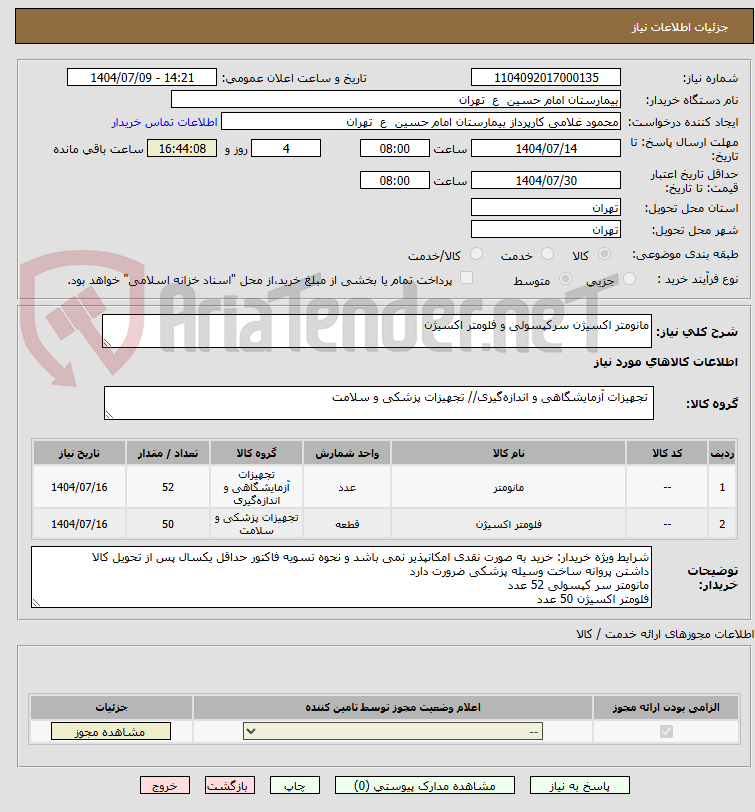
Task: Select the 'جزیی' purchase type radio
Action: pos(629,279)
